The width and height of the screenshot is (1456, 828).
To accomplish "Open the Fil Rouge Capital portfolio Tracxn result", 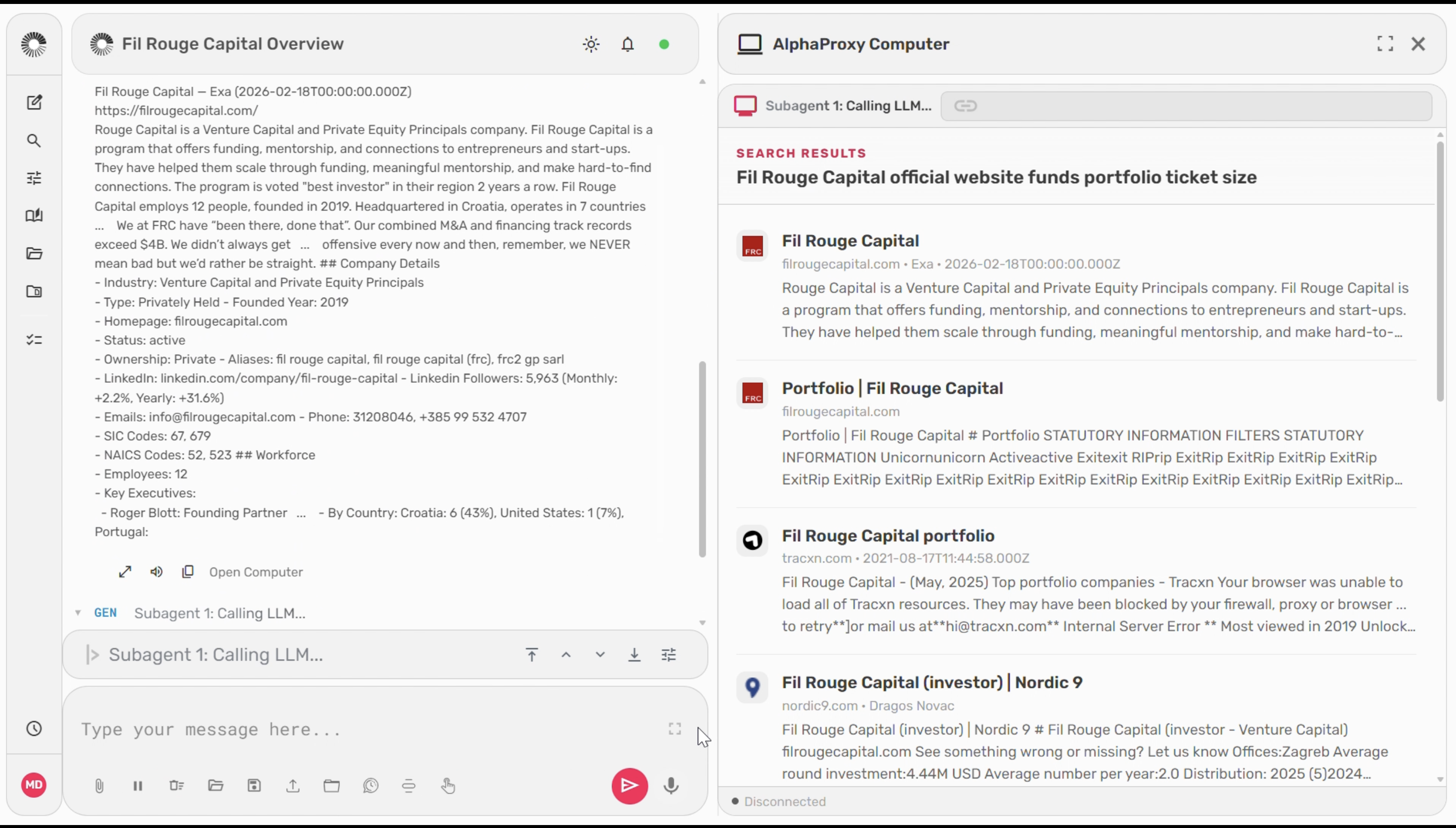I will tap(888, 536).
